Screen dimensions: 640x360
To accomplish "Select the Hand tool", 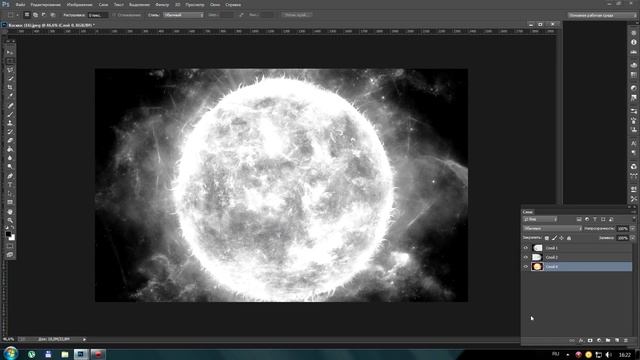I will tap(10, 212).
